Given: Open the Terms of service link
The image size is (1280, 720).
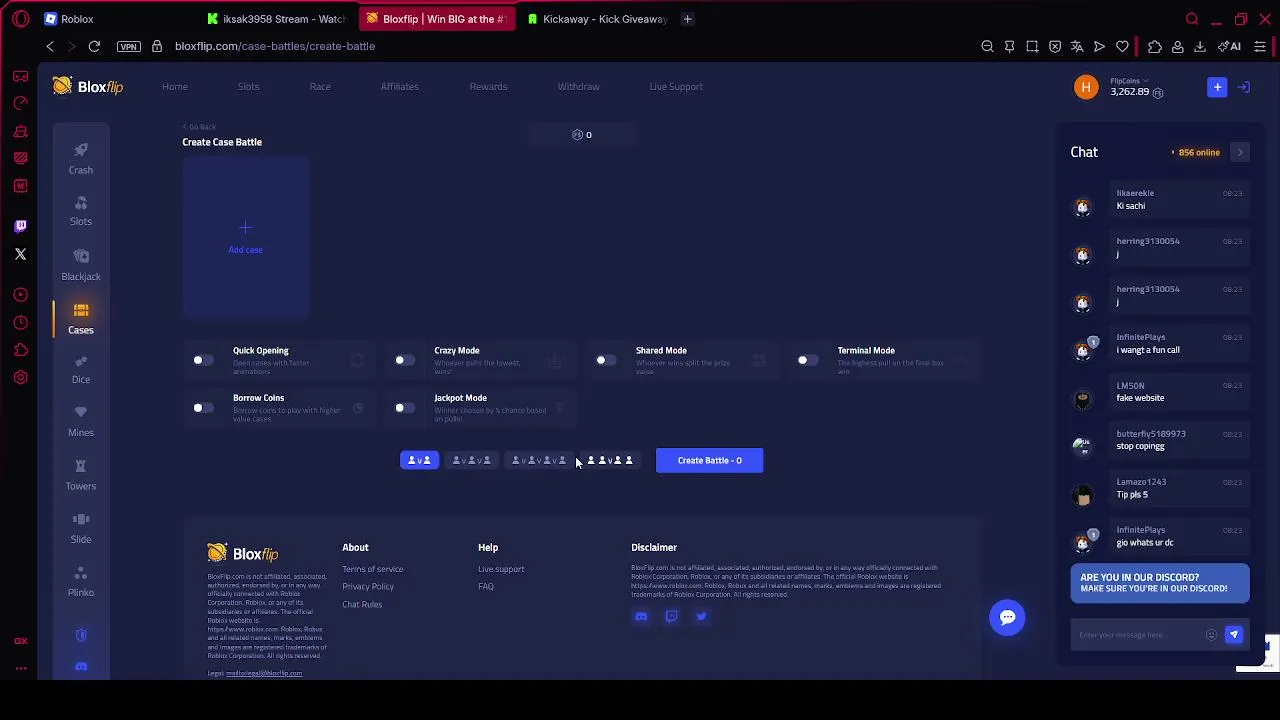Looking at the screenshot, I should pos(373,569).
